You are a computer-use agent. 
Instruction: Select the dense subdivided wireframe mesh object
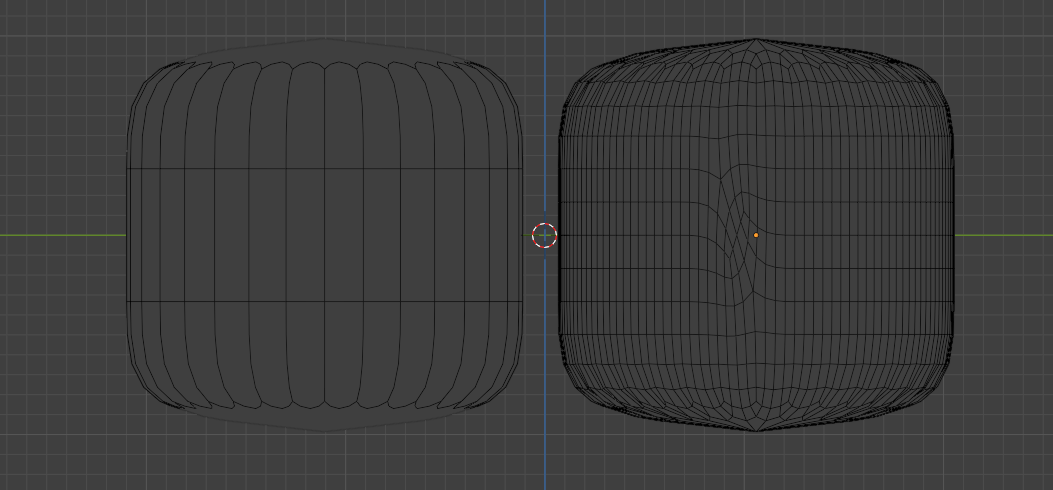coord(756,235)
